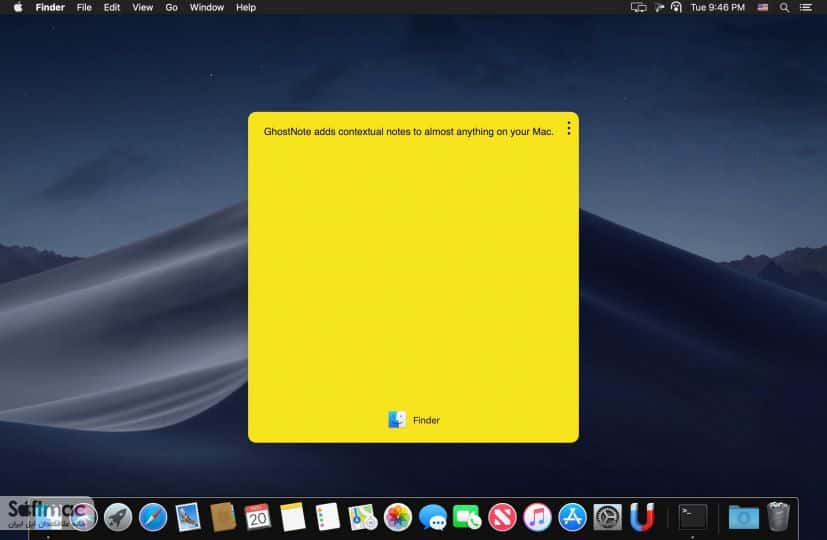Open Messages blue bubble in the Dock
The image size is (827, 540).
pos(432,517)
